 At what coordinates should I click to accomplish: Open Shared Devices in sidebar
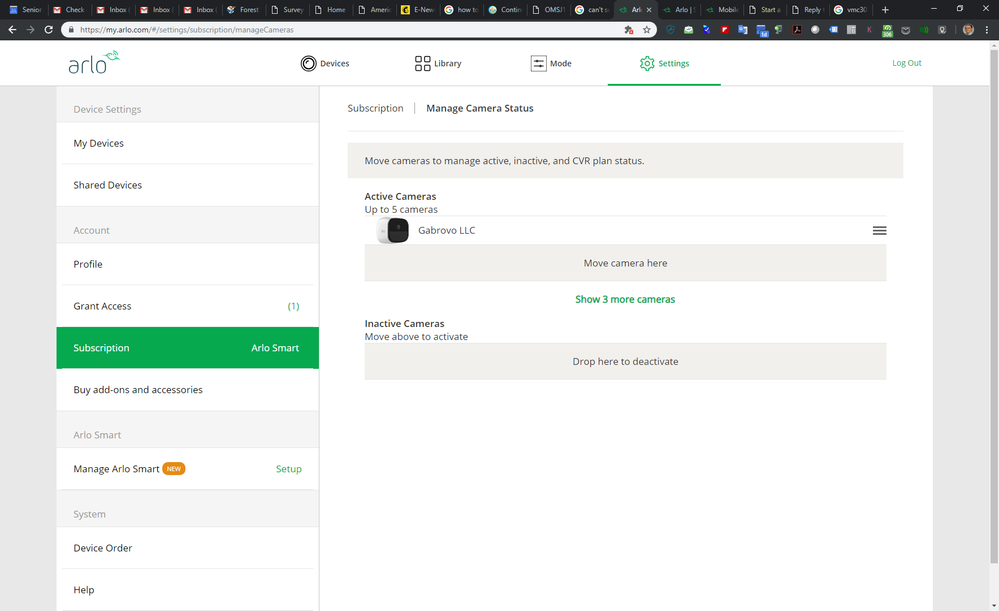coord(187,185)
